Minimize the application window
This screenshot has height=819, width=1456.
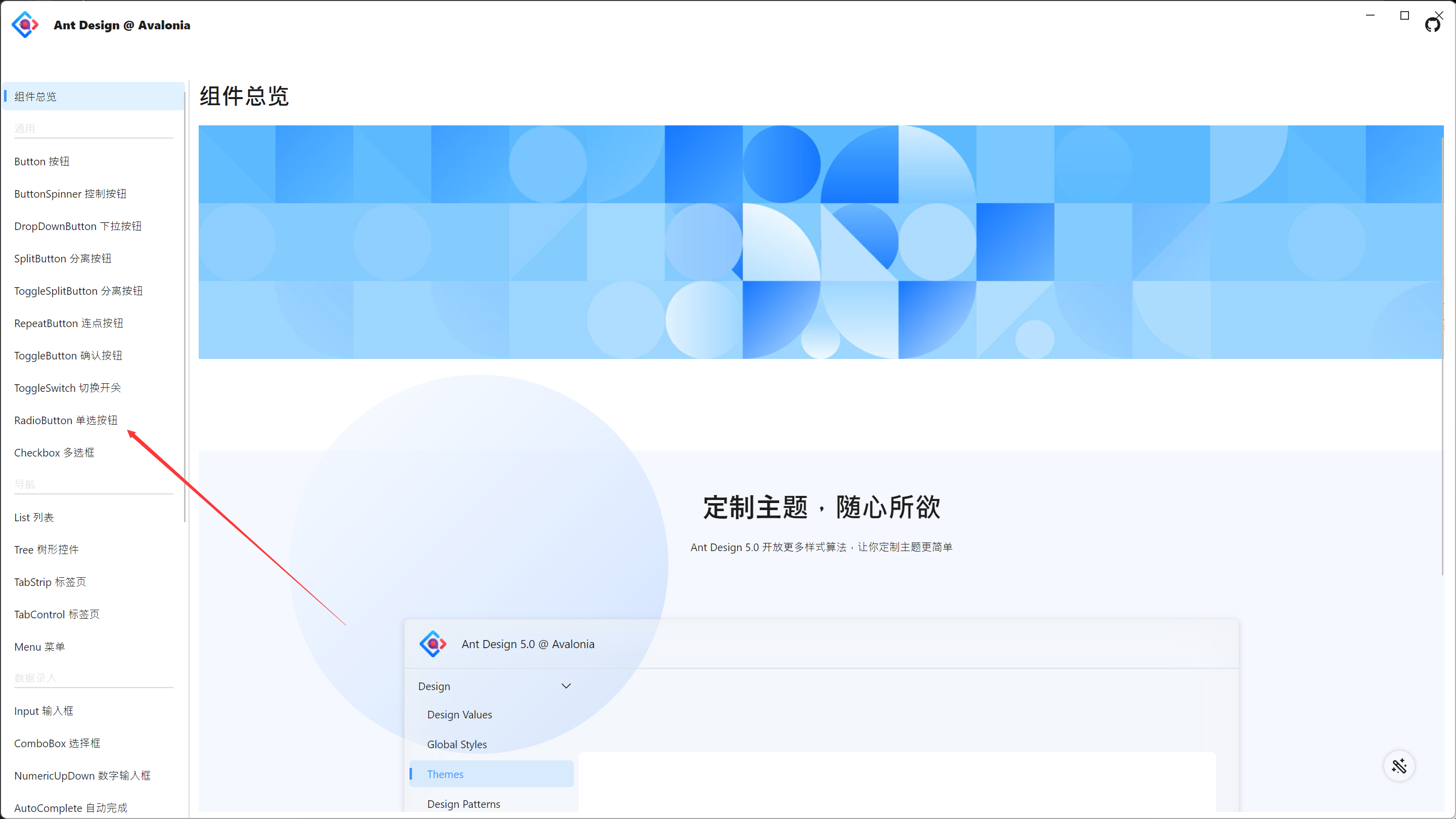(x=1370, y=15)
